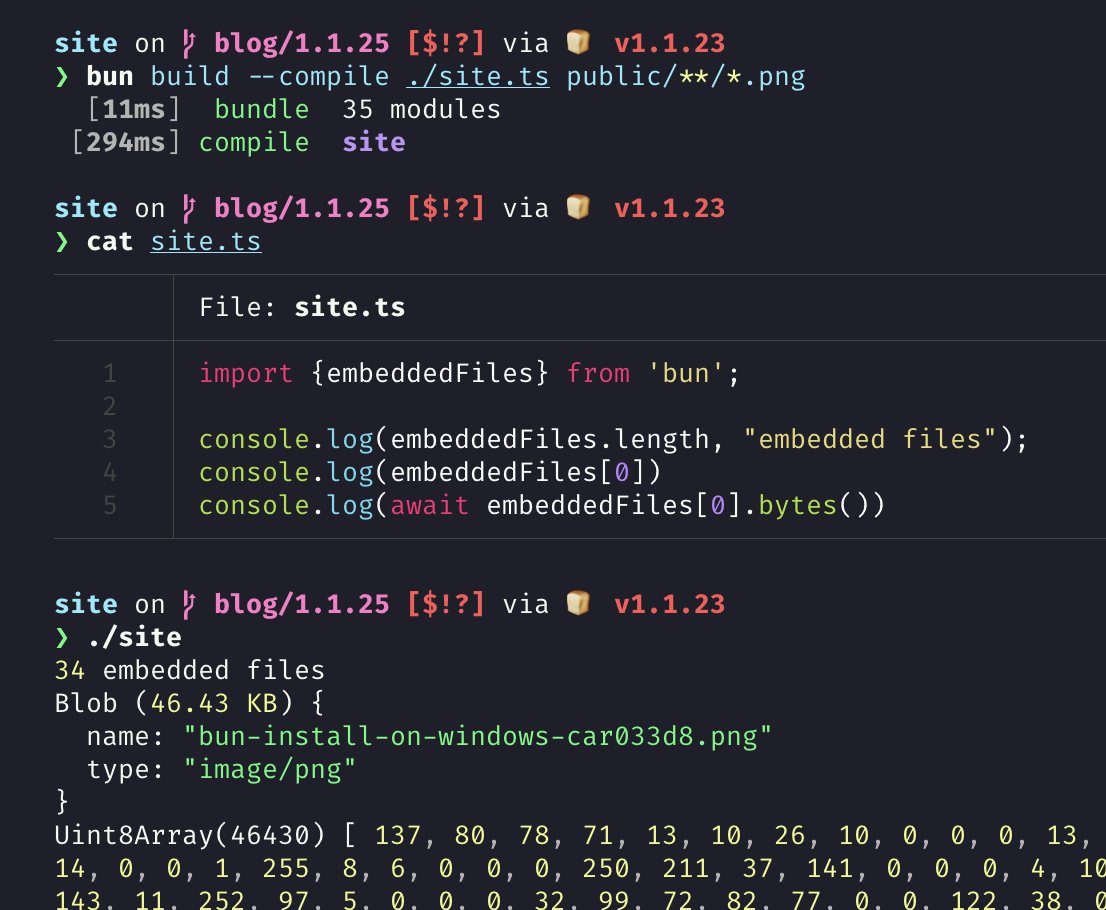Click the 'bytes' method call on line 5
1106x910 pixels.
click(798, 505)
